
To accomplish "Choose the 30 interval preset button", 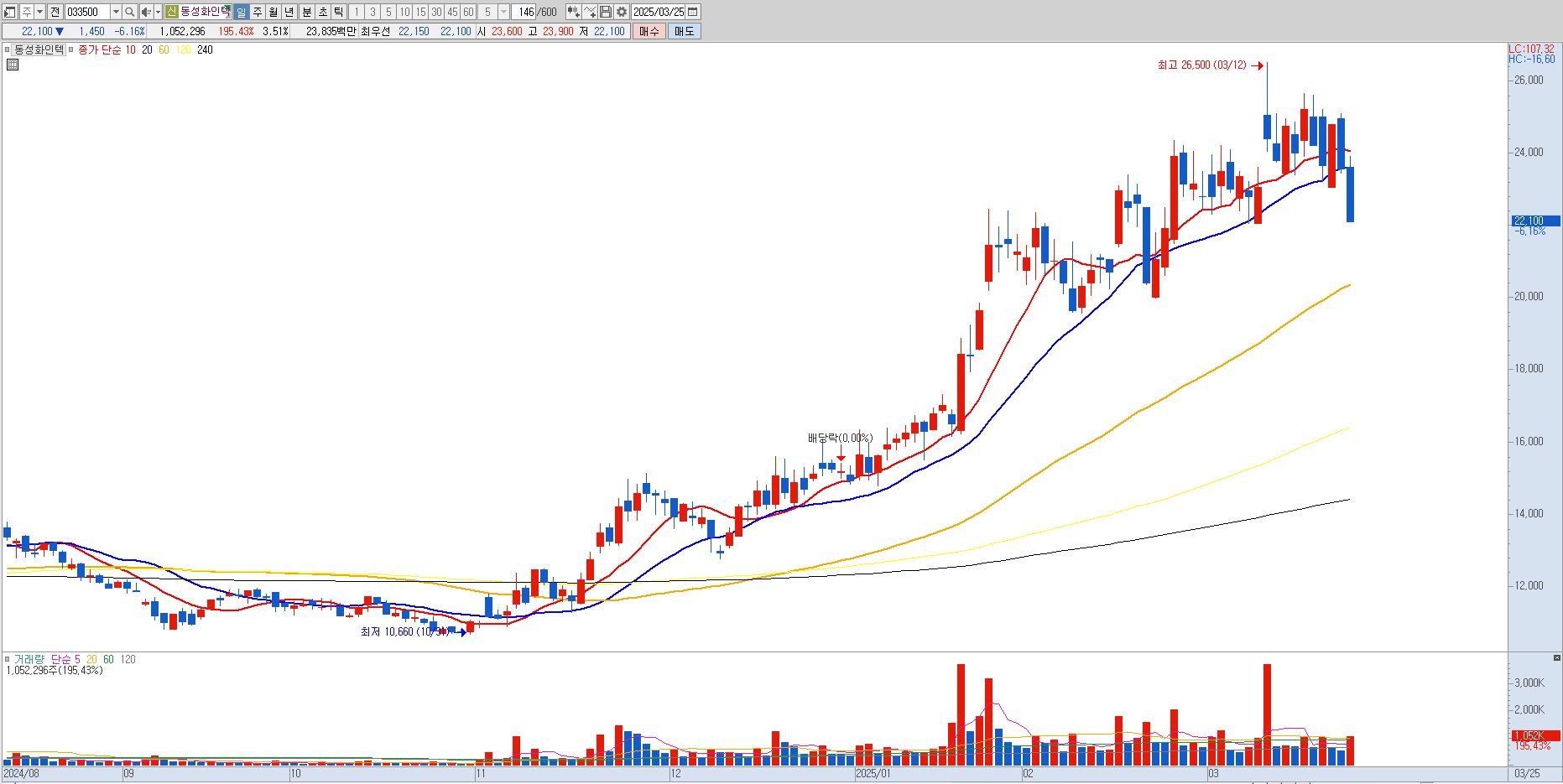I will pos(436,12).
